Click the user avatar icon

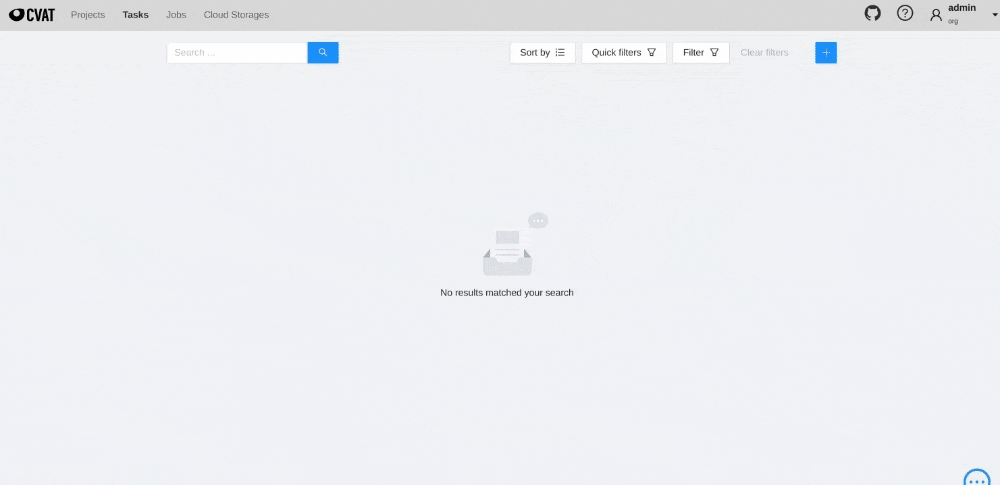click(936, 15)
